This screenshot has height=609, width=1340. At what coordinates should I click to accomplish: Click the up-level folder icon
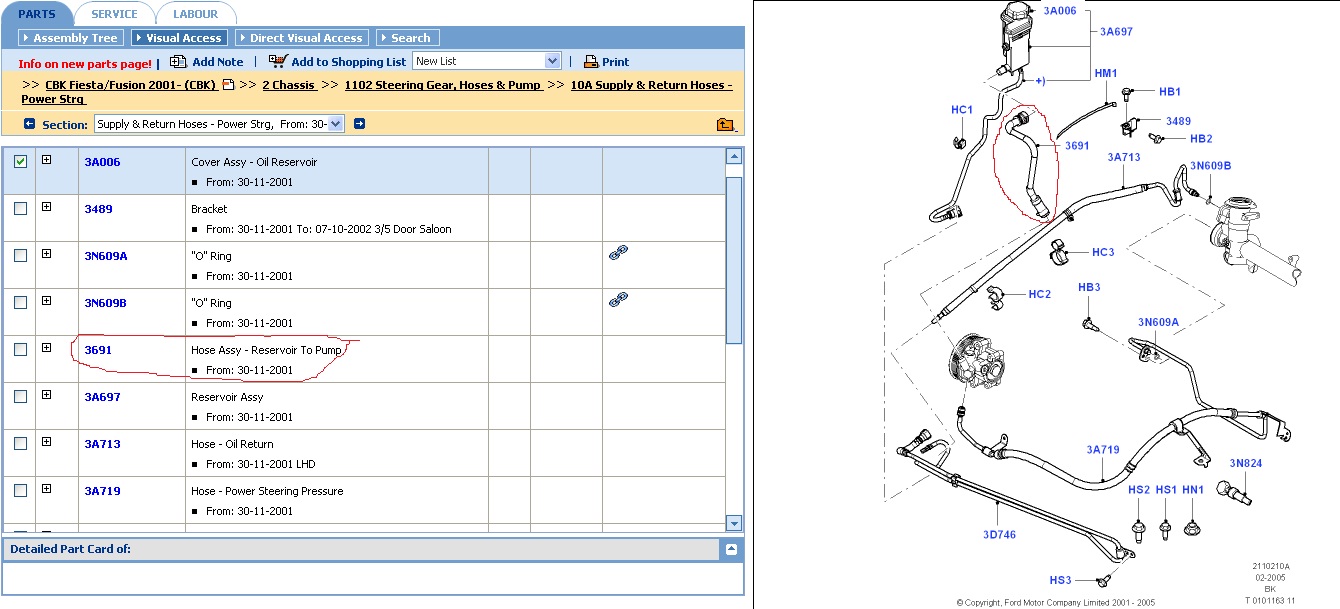click(x=725, y=125)
